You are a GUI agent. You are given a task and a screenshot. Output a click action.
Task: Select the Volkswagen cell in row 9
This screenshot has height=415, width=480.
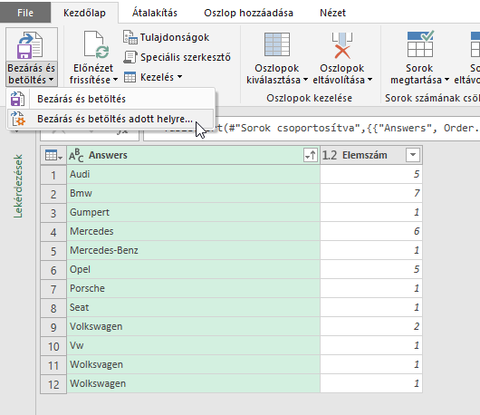click(x=193, y=326)
